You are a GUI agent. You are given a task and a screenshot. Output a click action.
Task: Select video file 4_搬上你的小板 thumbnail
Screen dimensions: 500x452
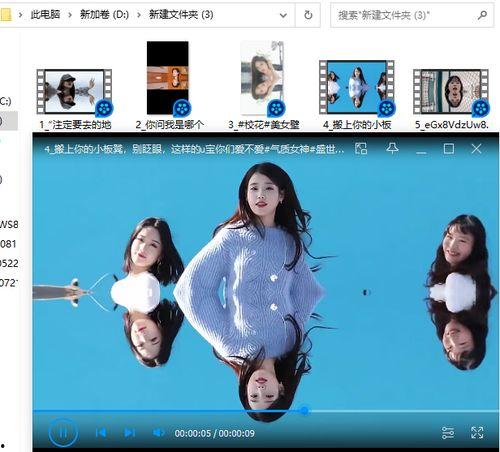357,87
